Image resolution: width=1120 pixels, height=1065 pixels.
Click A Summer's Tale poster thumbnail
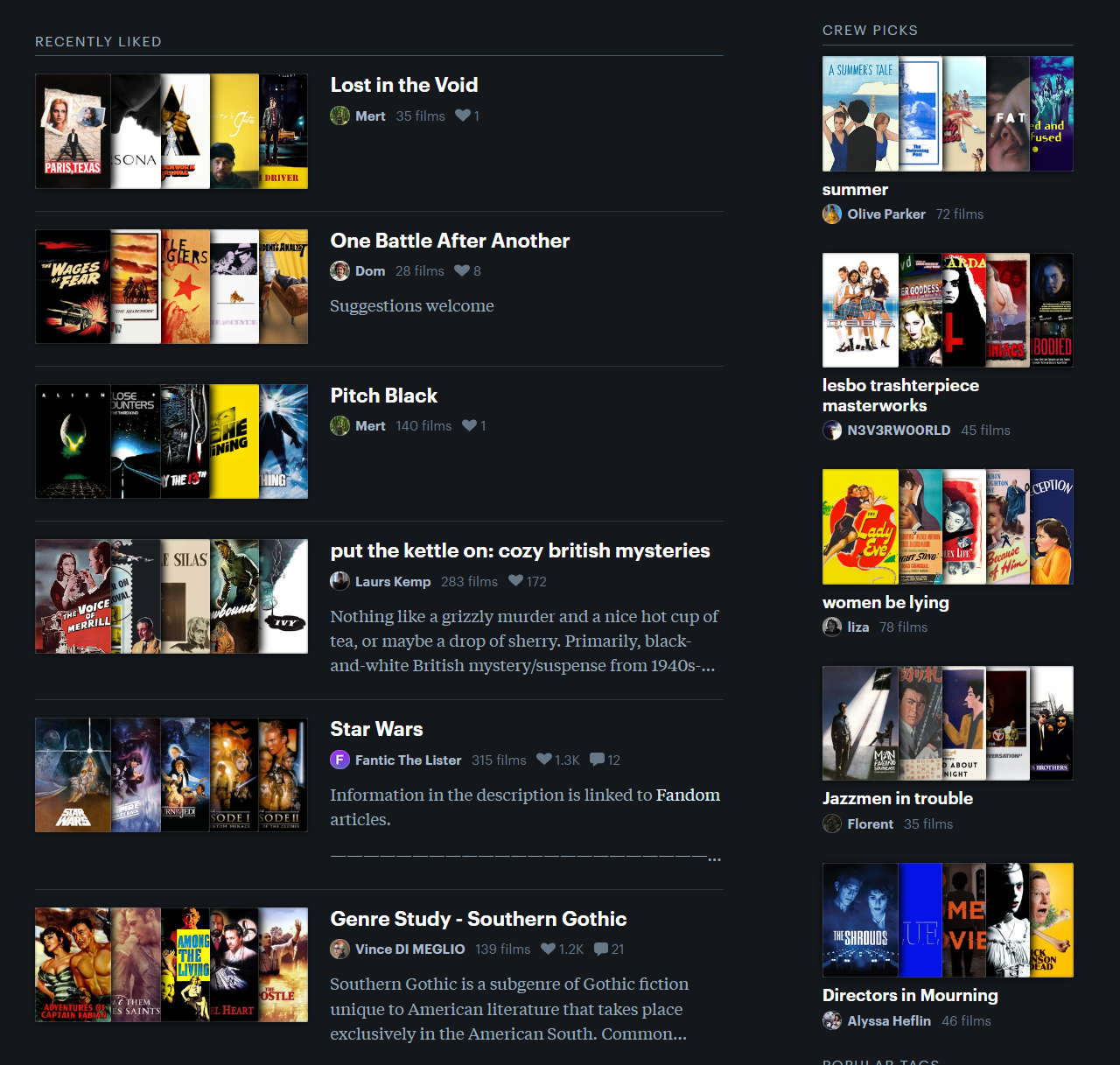tap(860, 114)
